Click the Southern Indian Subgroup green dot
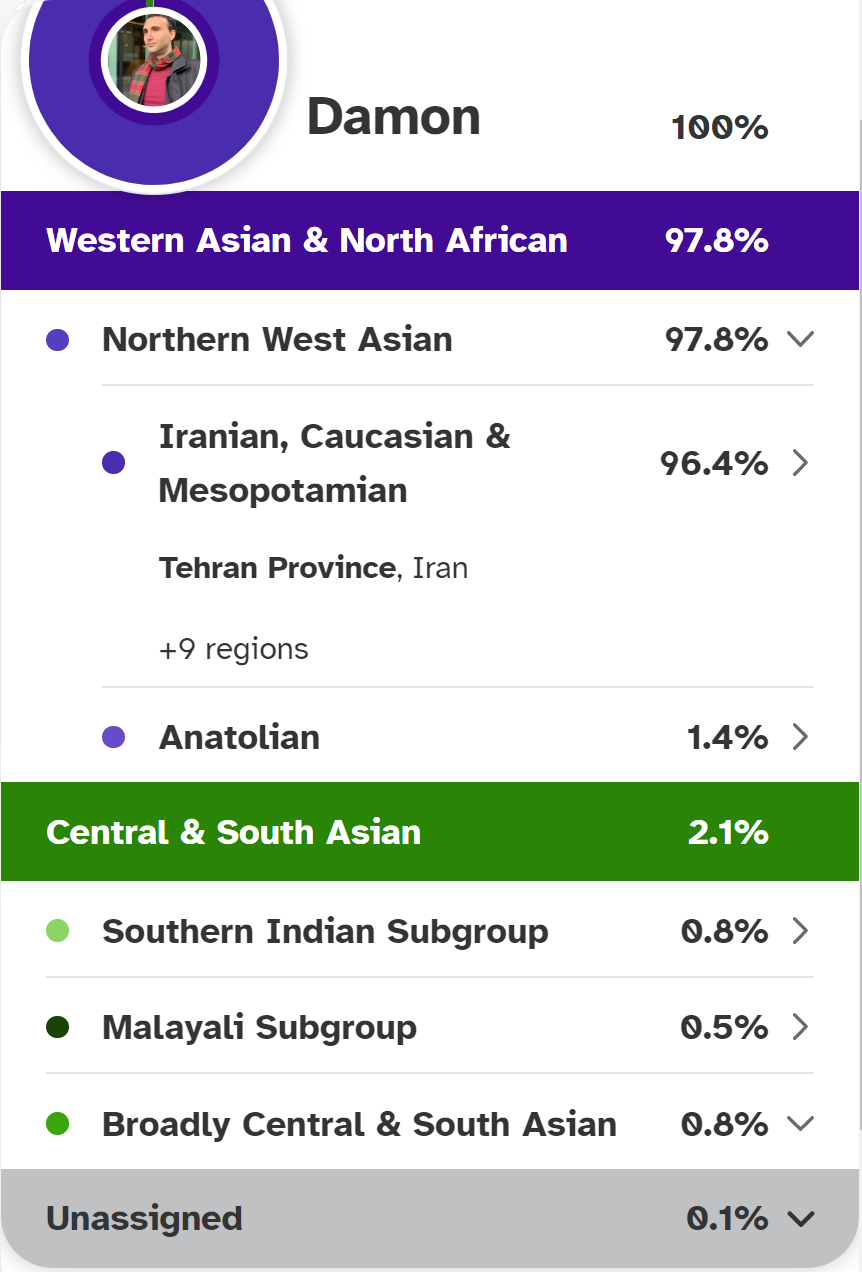Screen dimensions: 862x1272 coord(58,932)
